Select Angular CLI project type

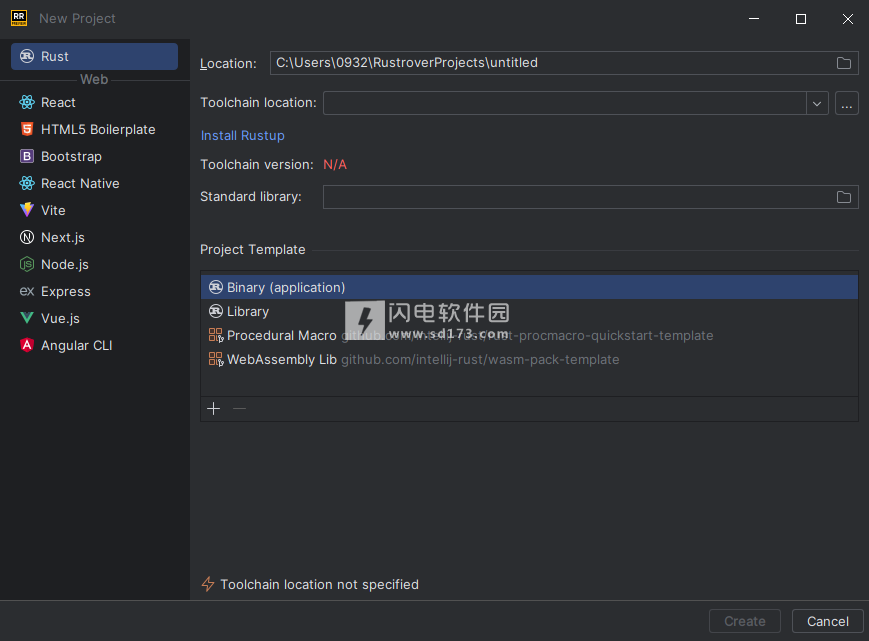pyautogui.click(x=94, y=346)
